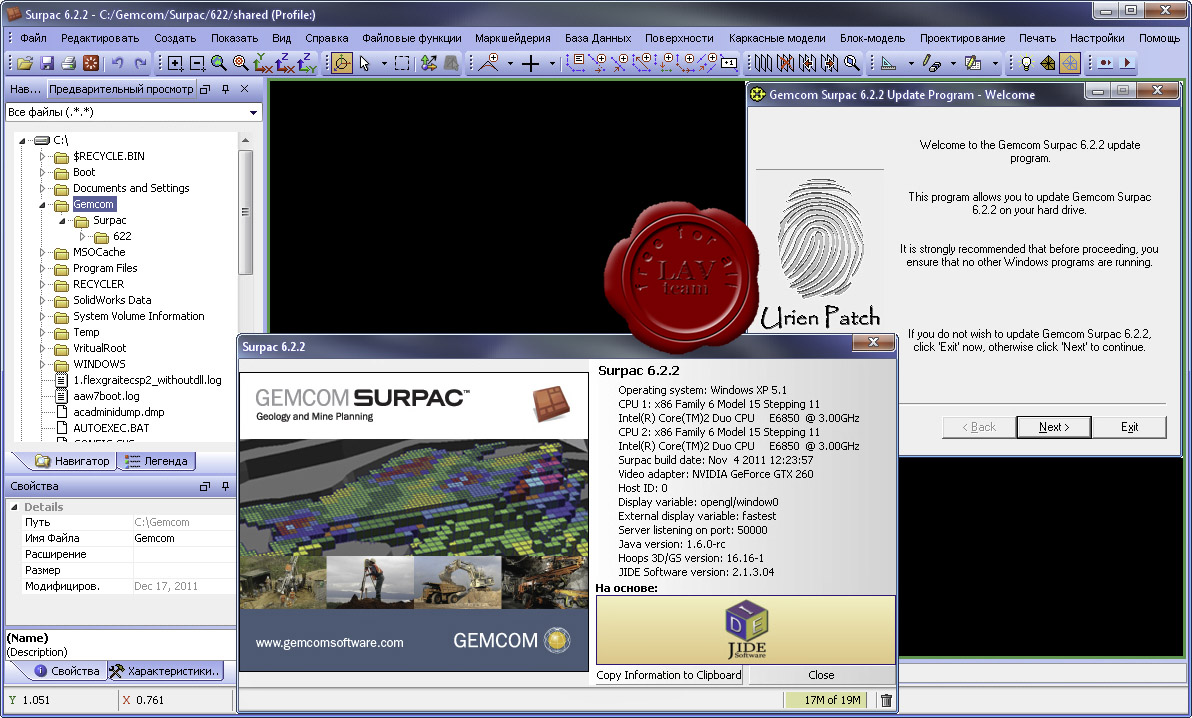Switch to the Навигатор tab
This screenshot has height=718, width=1192.
click(x=73, y=461)
